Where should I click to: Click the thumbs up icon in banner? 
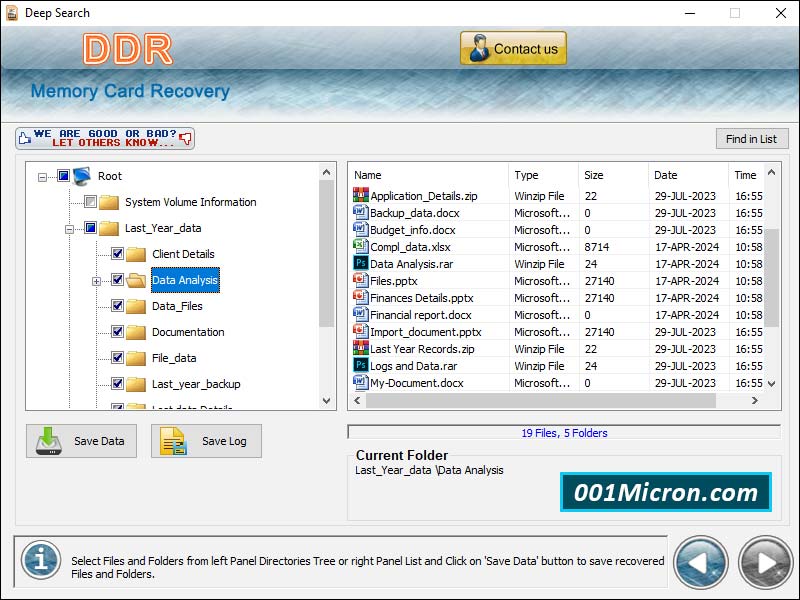point(24,138)
